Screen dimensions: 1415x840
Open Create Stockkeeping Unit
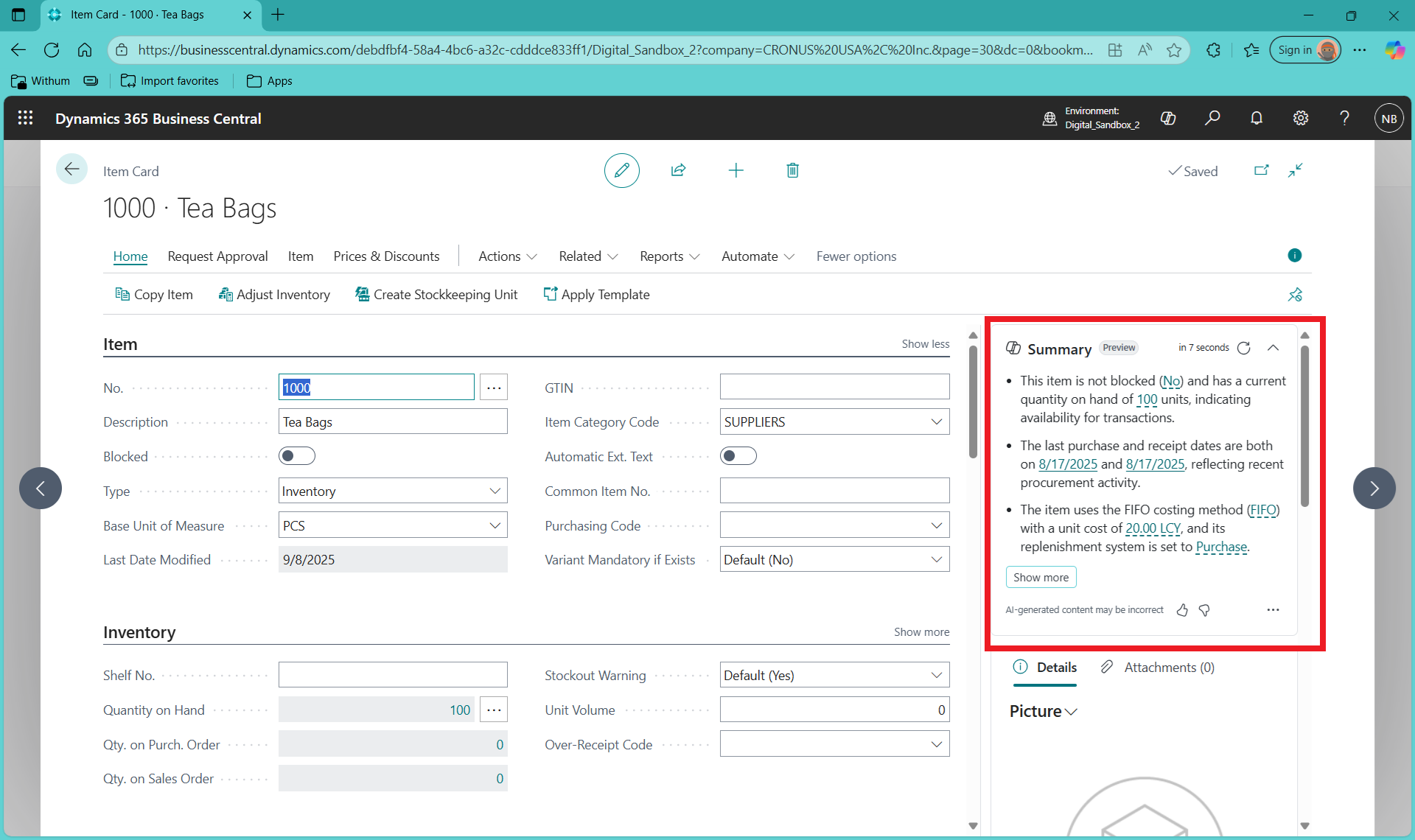436,294
